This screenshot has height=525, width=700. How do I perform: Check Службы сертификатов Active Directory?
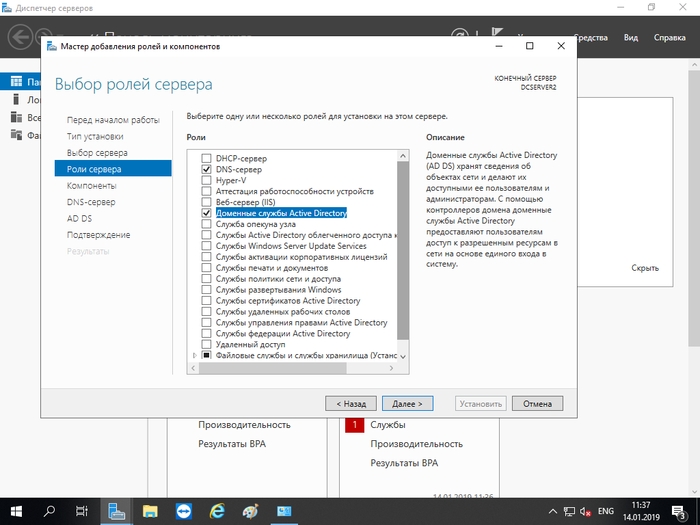206,300
